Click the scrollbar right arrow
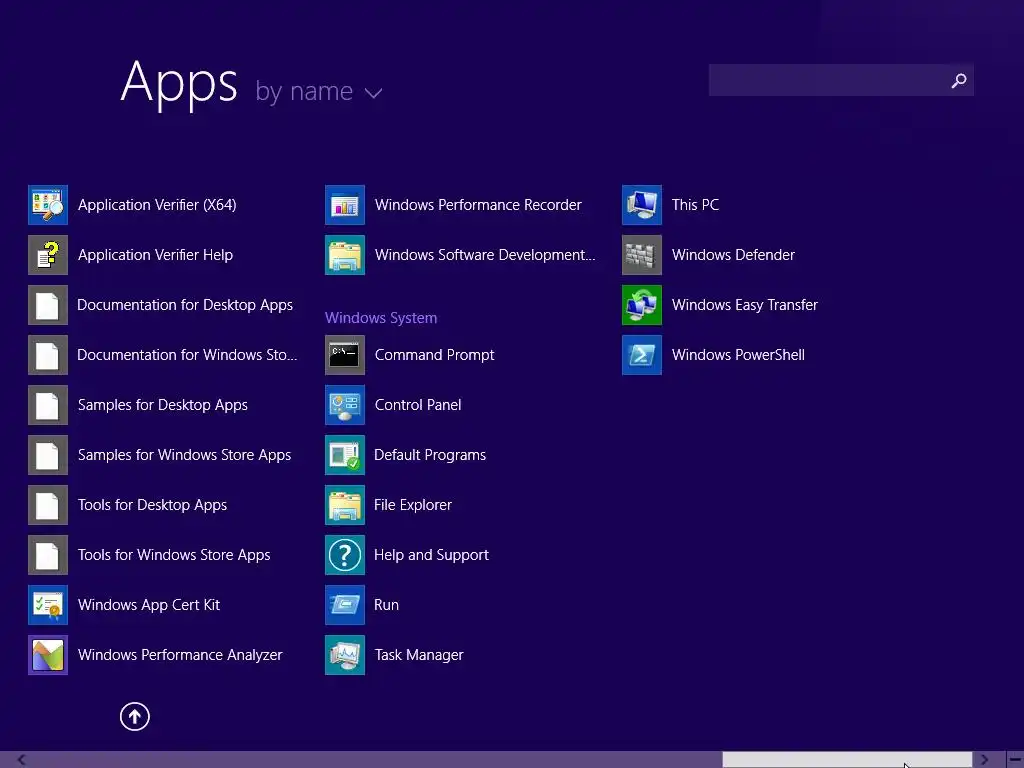Screen dimensions: 1024x768 pos(984,760)
